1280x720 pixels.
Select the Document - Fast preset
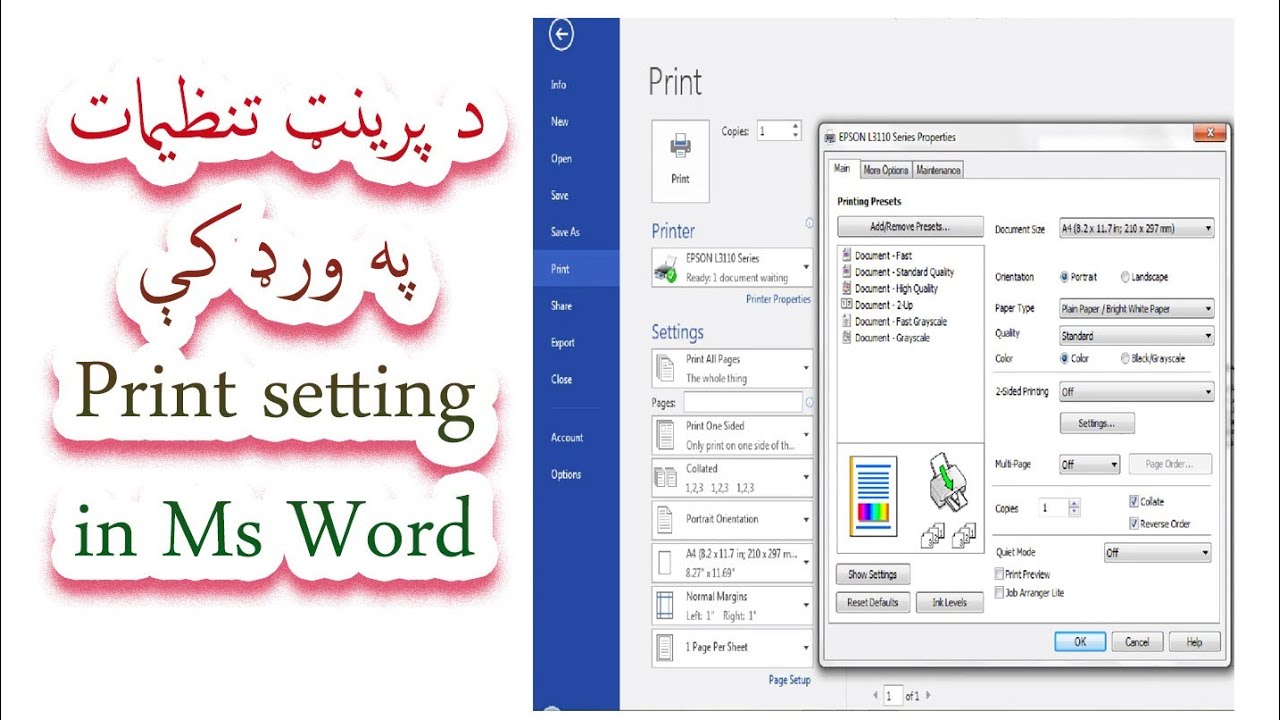(x=883, y=256)
